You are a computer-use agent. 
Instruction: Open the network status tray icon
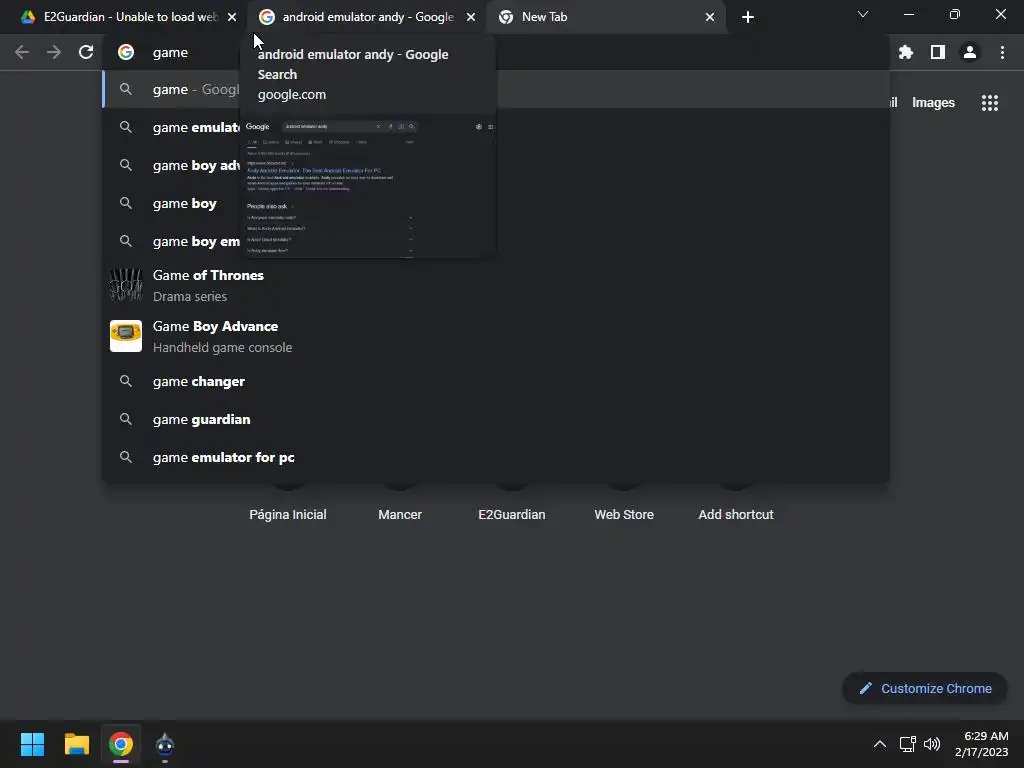point(907,744)
